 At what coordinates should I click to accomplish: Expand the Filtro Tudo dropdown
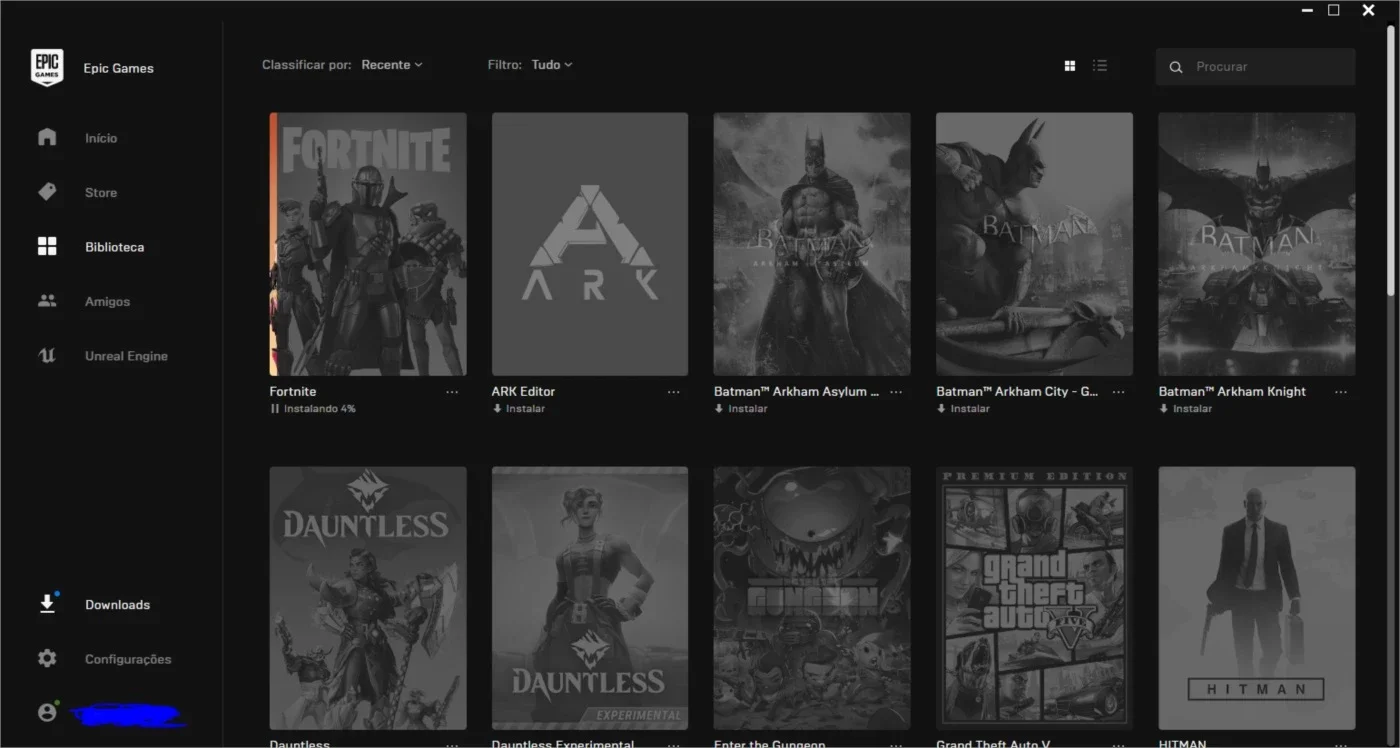552,65
